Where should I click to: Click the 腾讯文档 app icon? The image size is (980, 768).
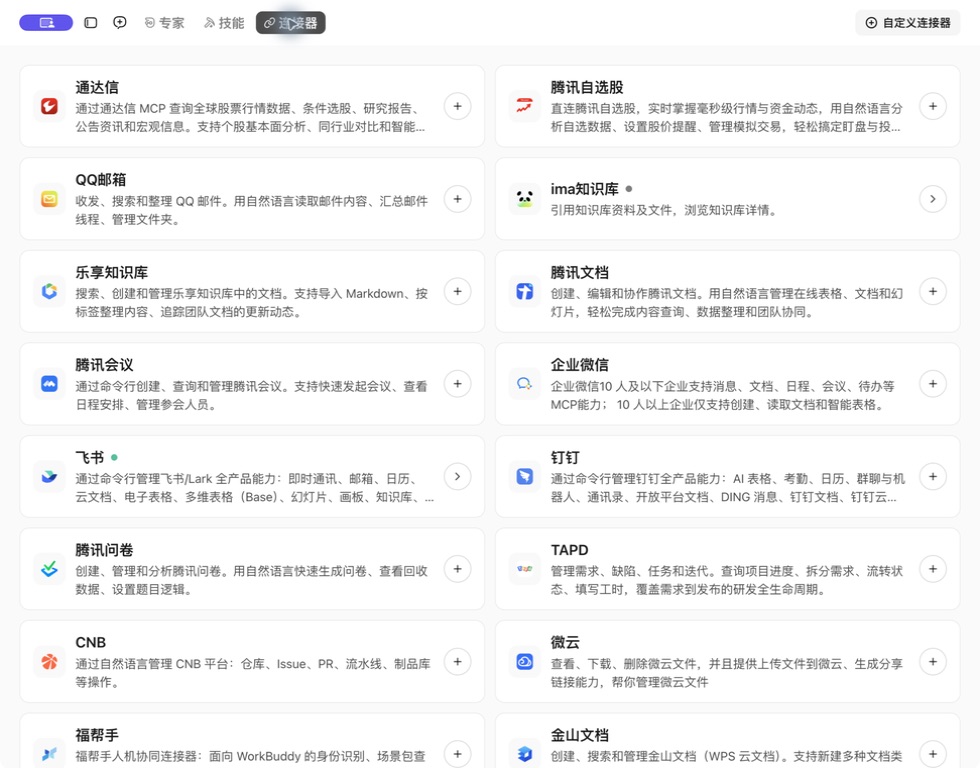coord(524,291)
